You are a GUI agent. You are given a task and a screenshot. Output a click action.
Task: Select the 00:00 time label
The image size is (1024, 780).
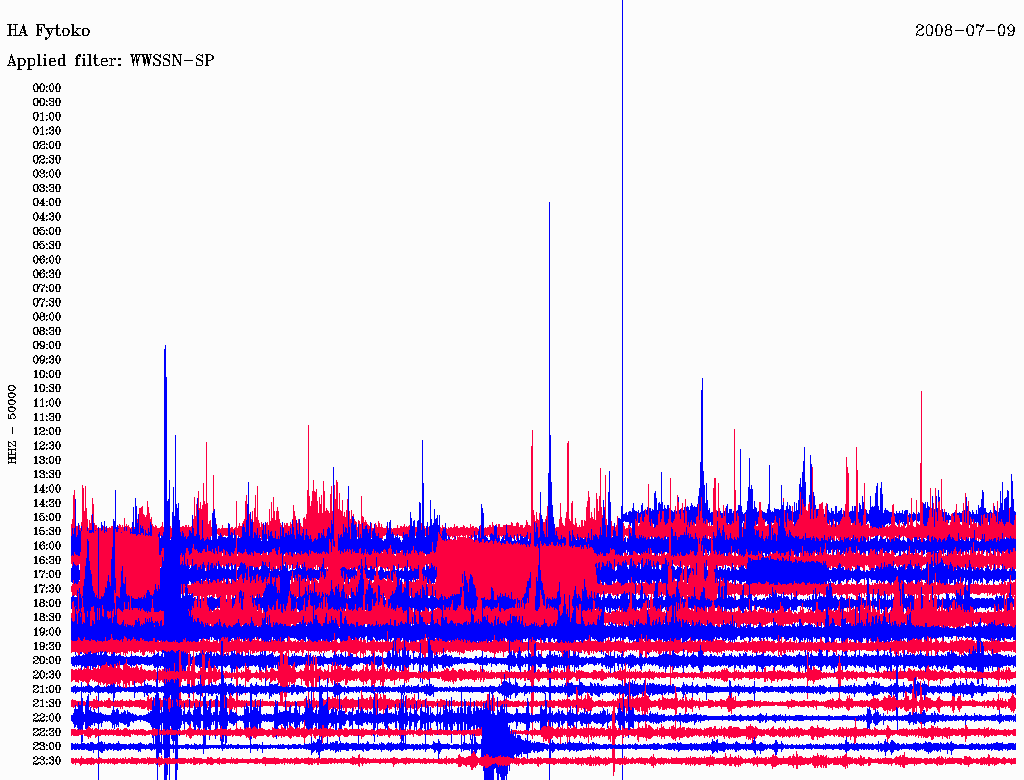coord(46,88)
